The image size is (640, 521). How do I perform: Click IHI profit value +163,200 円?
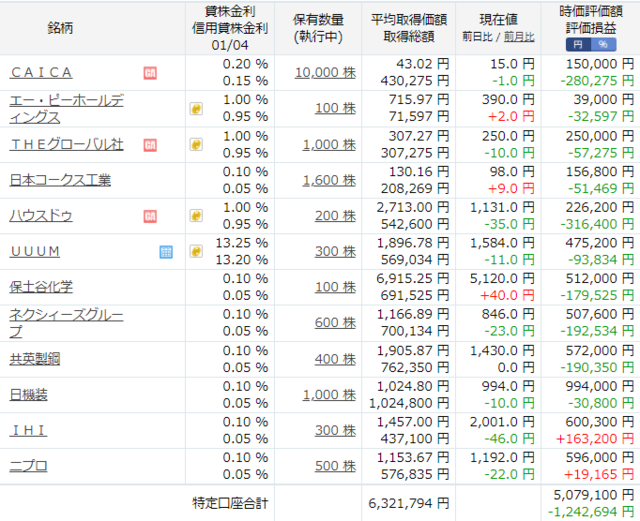tap(594, 439)
